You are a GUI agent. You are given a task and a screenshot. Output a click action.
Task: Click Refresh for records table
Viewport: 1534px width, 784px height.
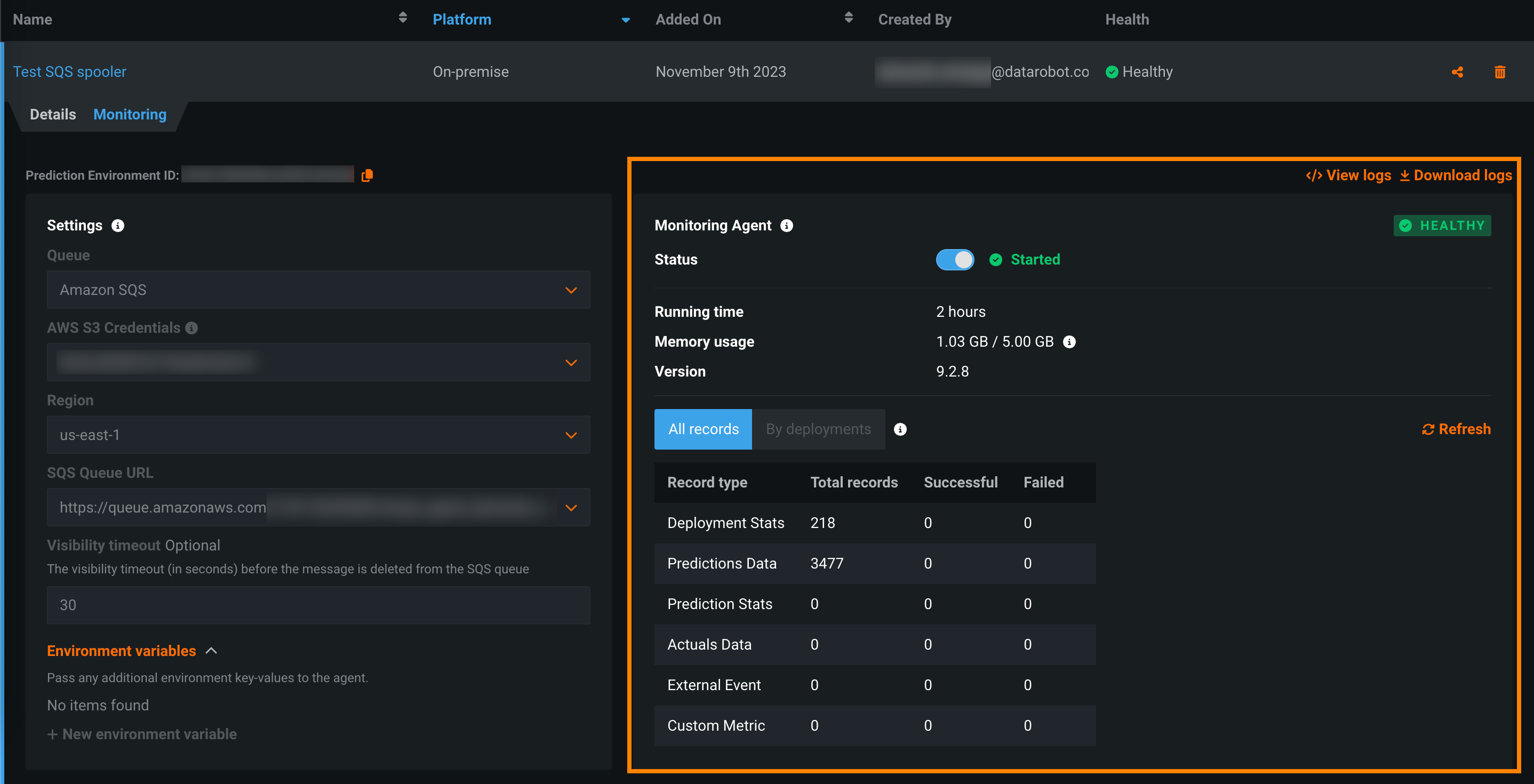coord(1456,429)
